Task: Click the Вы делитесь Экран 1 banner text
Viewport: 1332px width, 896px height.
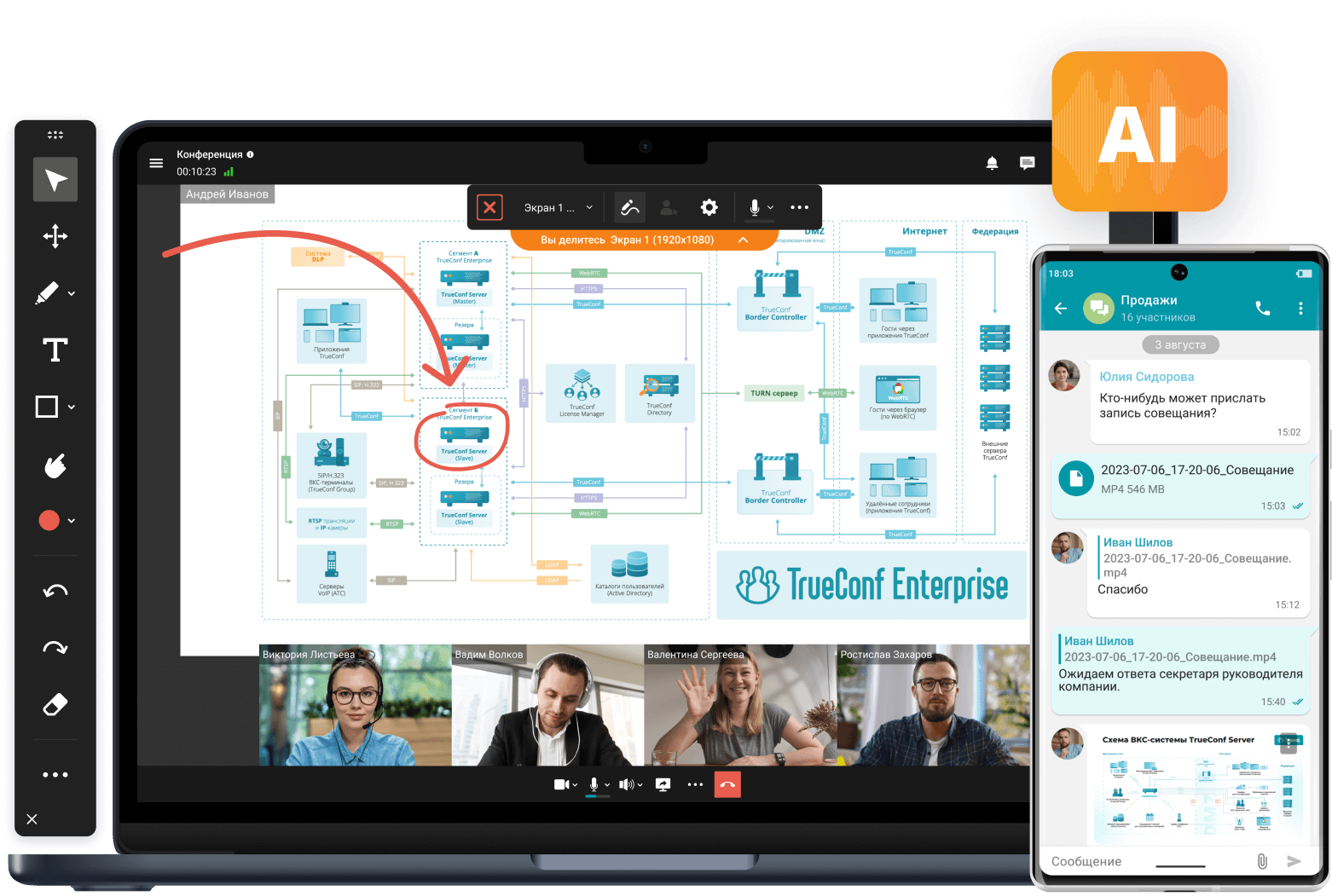Action: [x=627, y=240]
